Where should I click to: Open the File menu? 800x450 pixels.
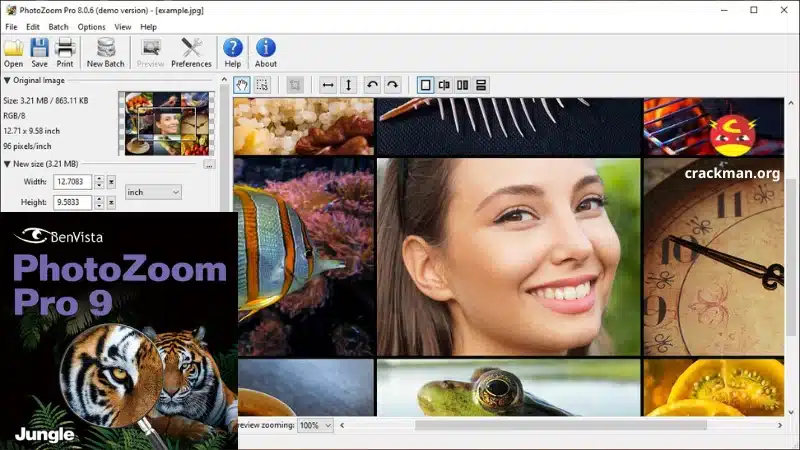point(11,27)
